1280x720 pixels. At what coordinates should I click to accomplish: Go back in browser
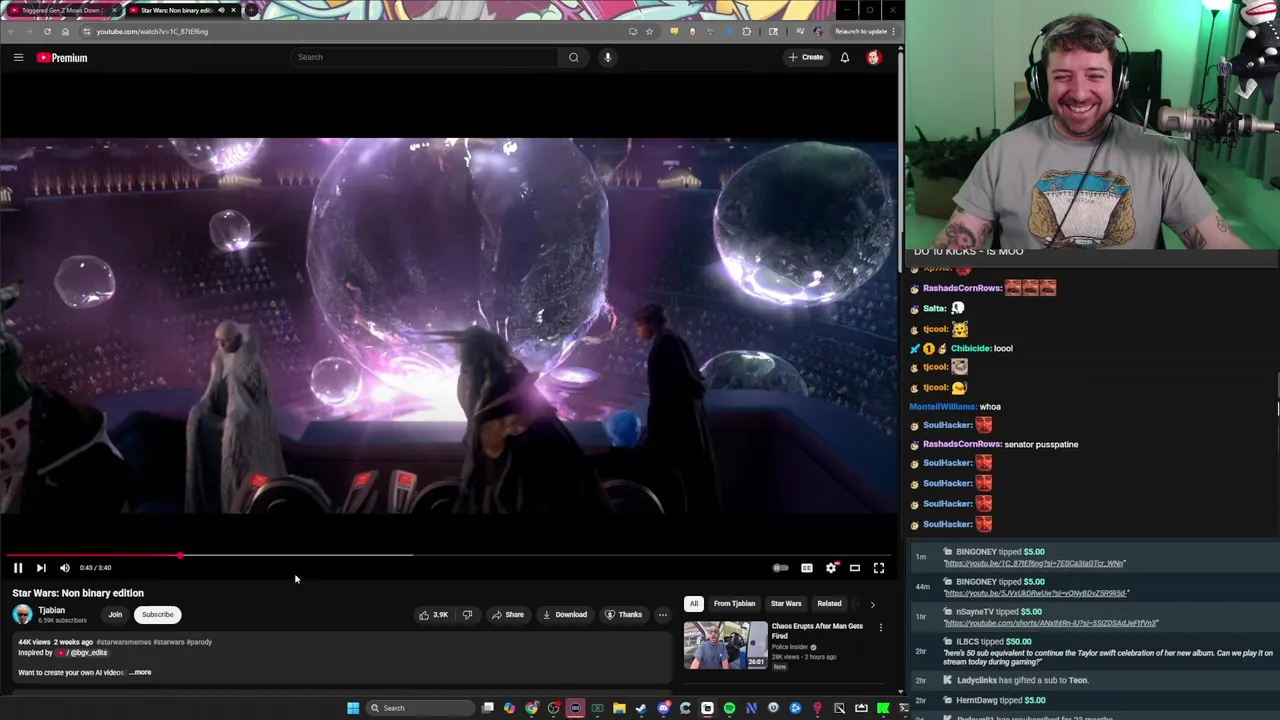coord(11,31)
